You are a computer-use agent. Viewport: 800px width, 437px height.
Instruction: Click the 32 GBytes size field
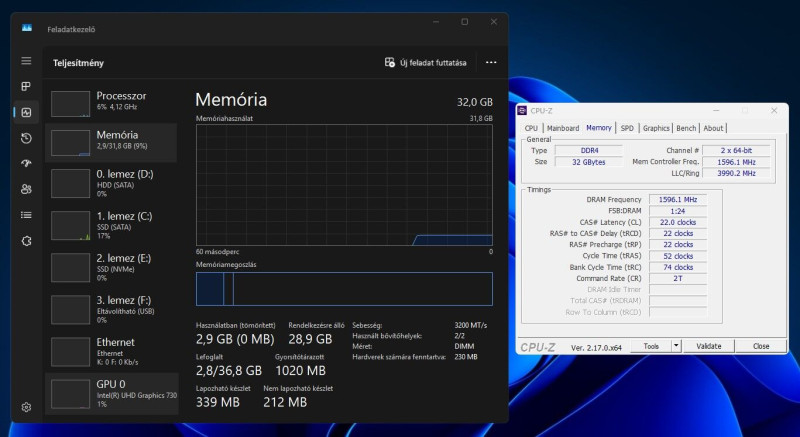point(589,162)
